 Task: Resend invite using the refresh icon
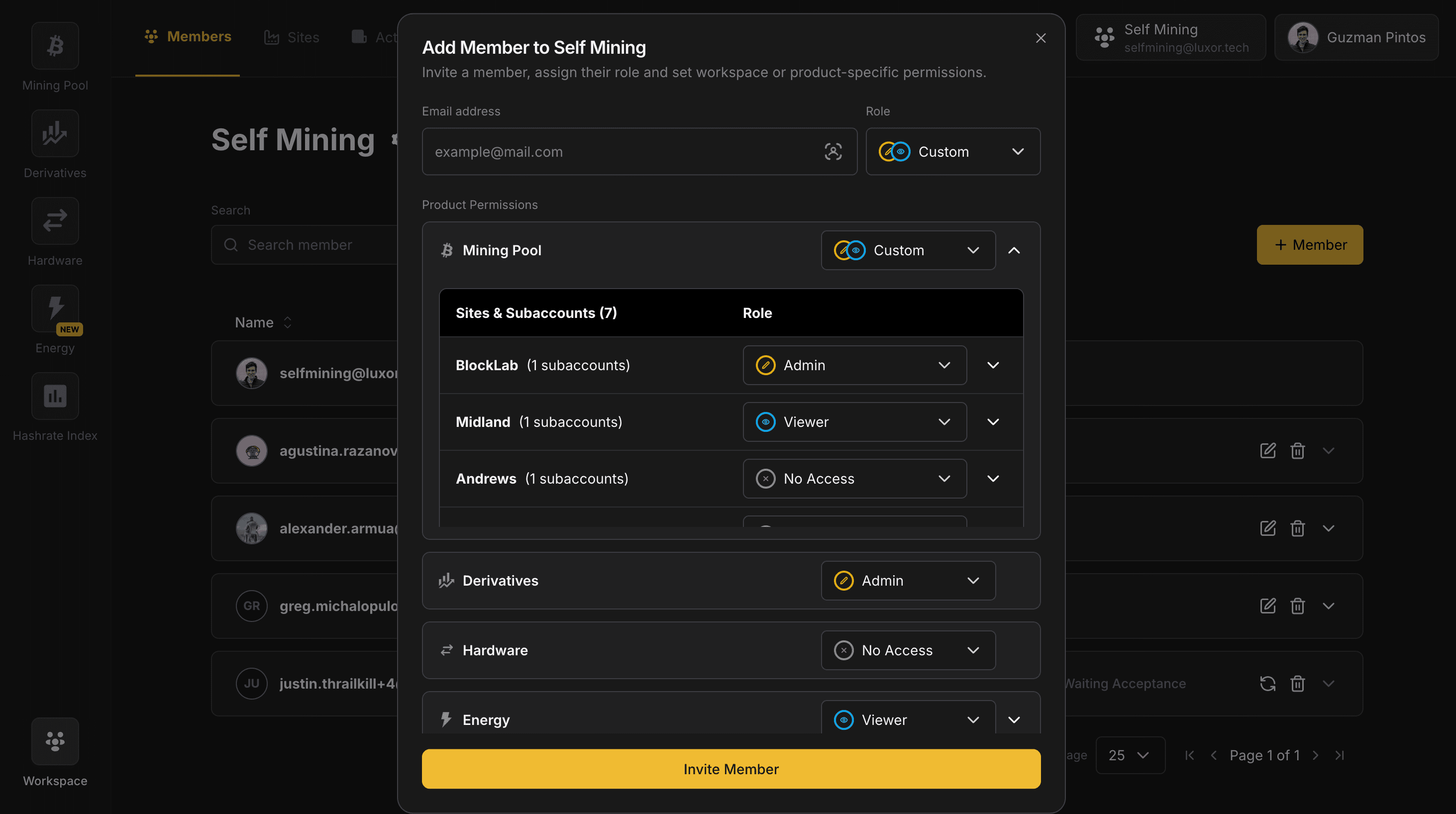pos(1268,684)
